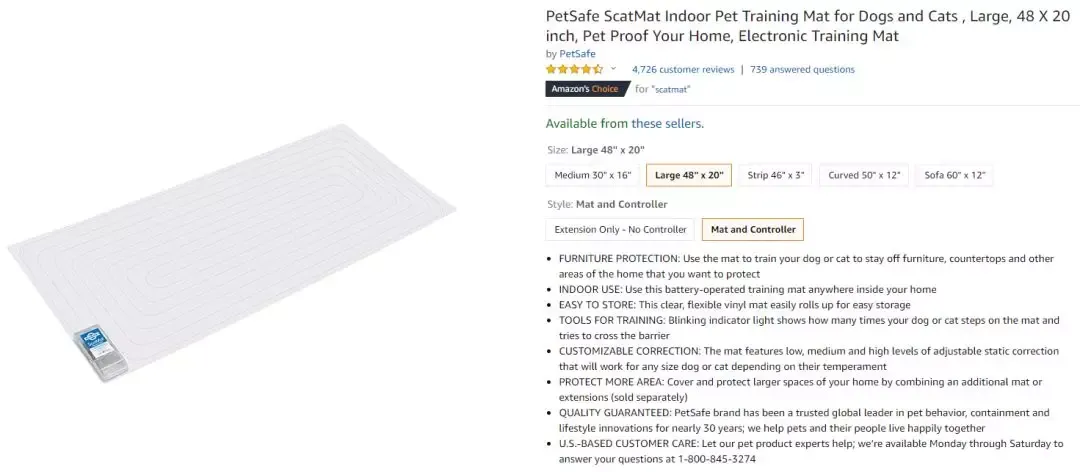Image resolution: width=1080 pixels, height=472 pixels.
Task: Select size Large 48" x 20"
Action: [689, 175]
